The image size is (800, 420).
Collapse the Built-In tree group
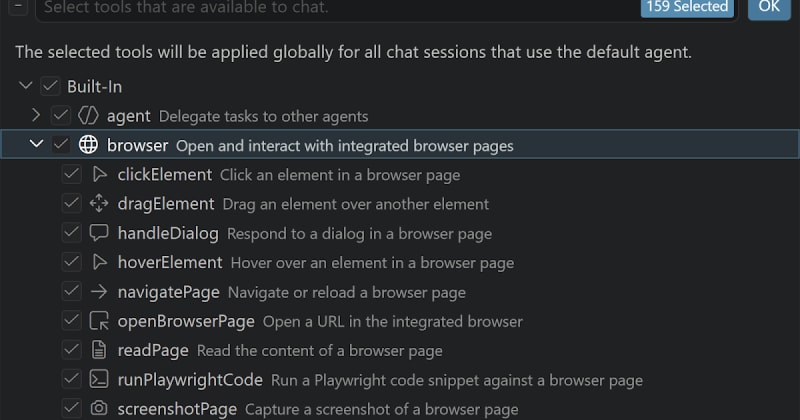point(26,87)
